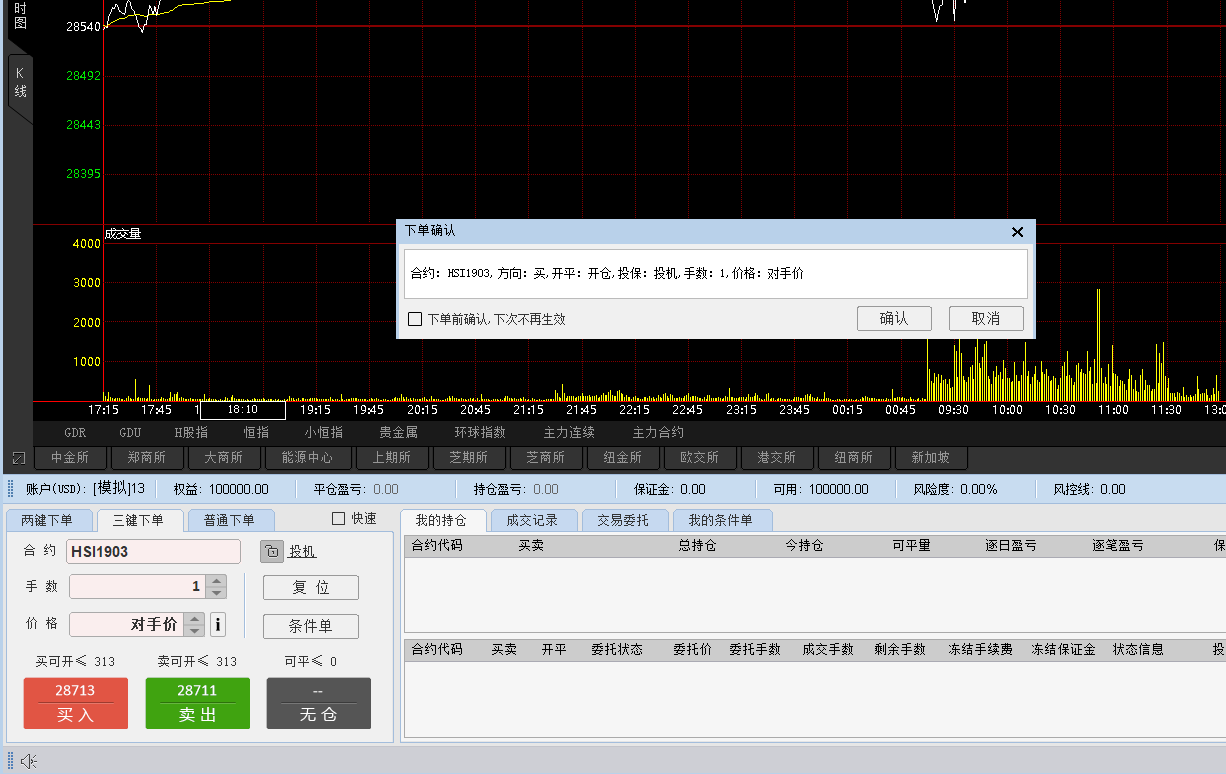Click the 价格 spinner up arrow

195,619
